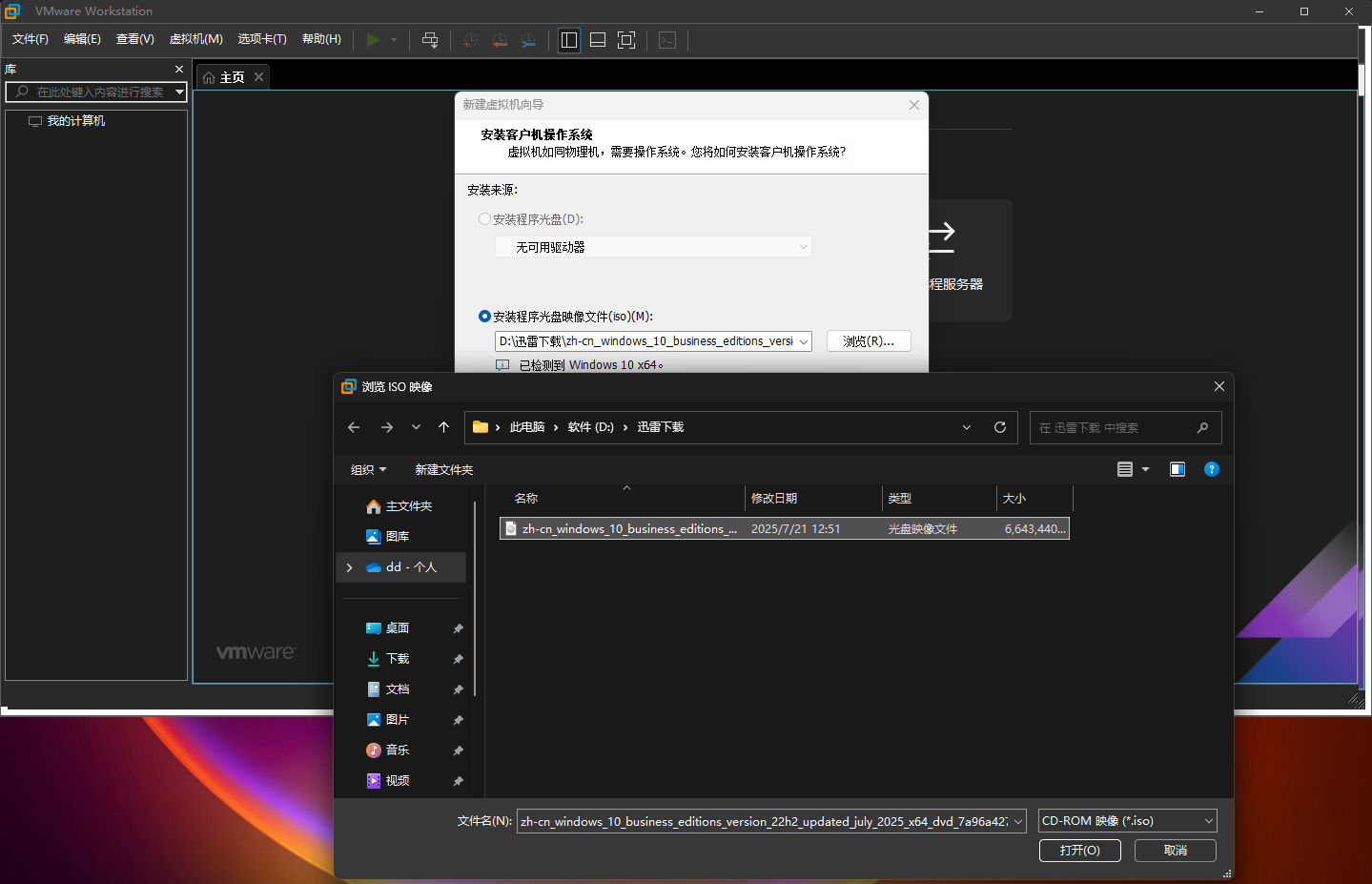Toggle the preview pane icon
The width and height of the screenshot is (1372, 884).
[1177, 469]
